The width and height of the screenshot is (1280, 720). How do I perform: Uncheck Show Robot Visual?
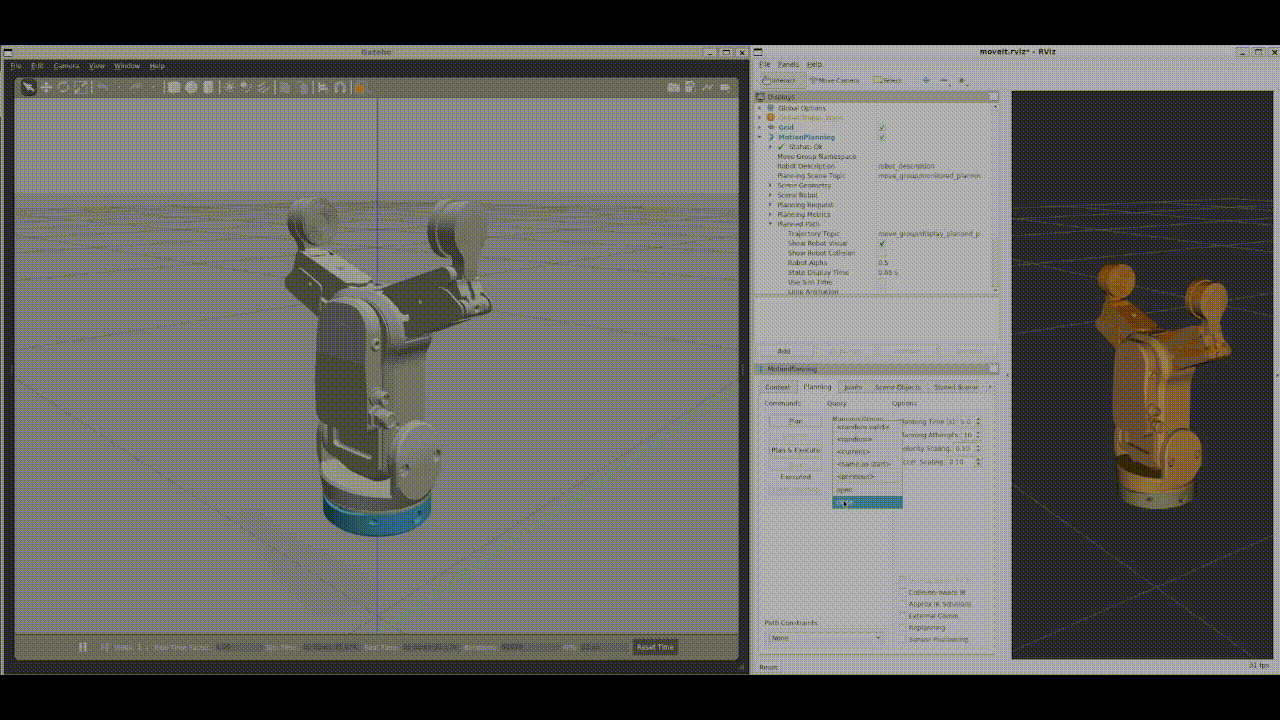point(881,243)
